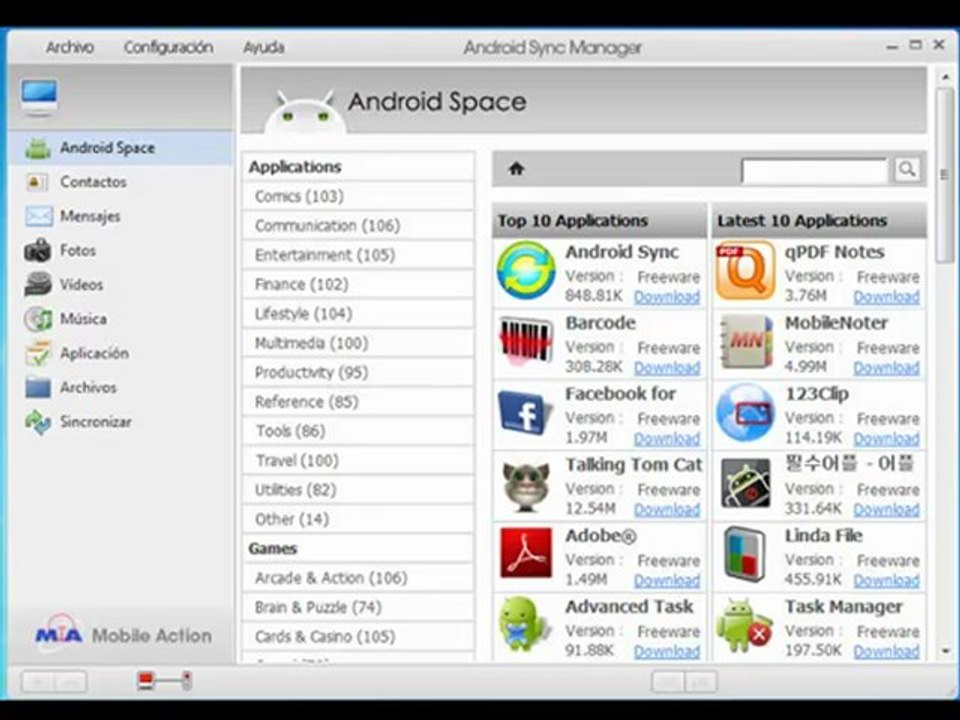Image resolution: width=960 pixels, height=720 pixels.
Task: Select the Lifestyle (104) category
Action: pos(358,313)
